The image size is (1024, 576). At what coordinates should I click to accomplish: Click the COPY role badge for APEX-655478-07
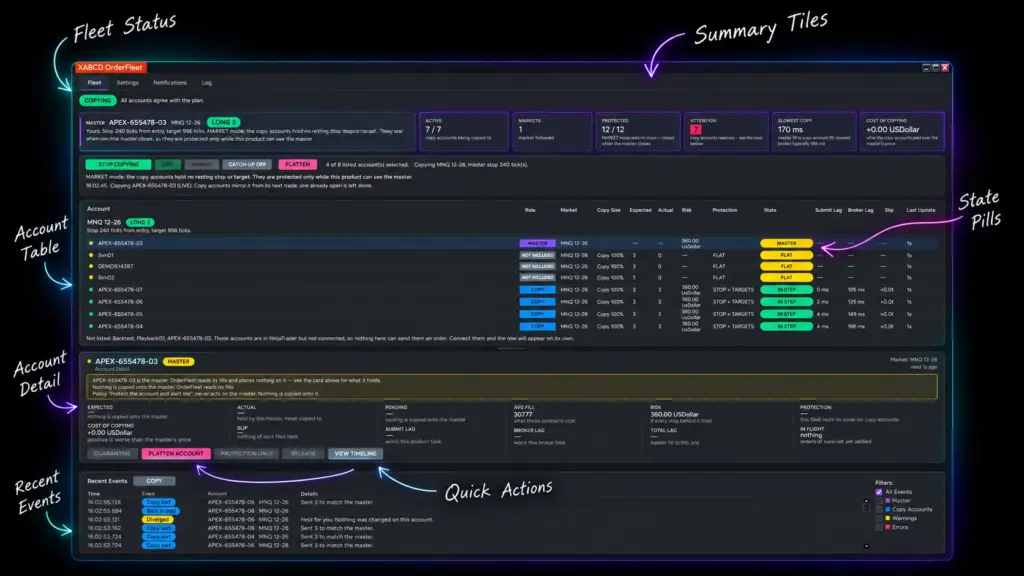pyautogui.click(x=537, y=289)
